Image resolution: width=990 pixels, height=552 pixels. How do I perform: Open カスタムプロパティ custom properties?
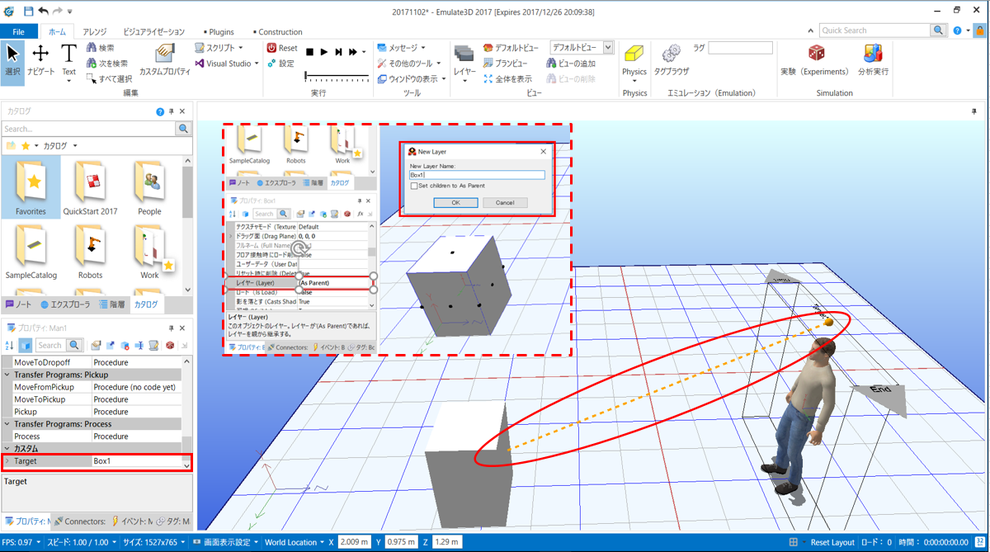165,61
